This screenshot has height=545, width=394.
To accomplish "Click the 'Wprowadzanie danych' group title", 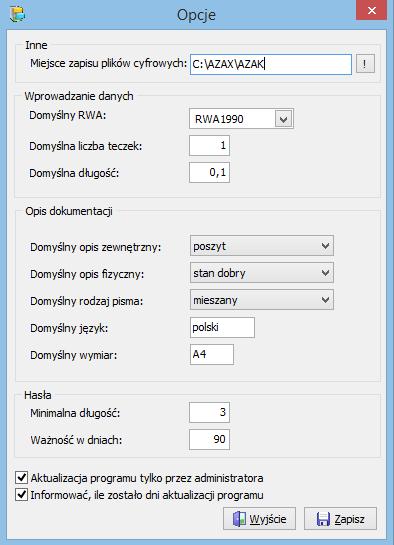I will pyautogui.click(x=79, y=96).
